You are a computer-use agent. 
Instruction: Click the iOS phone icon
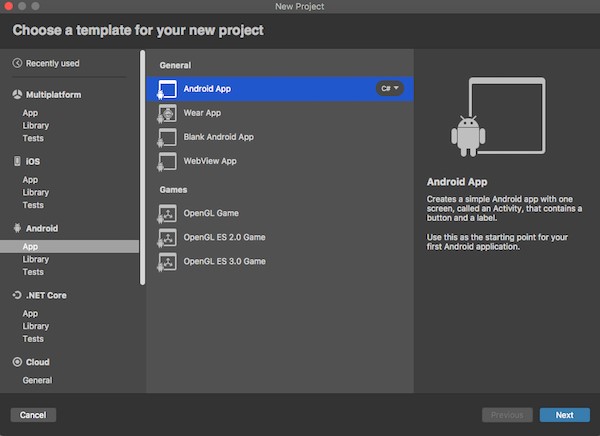pyautogui.click(x=17, y=161)
